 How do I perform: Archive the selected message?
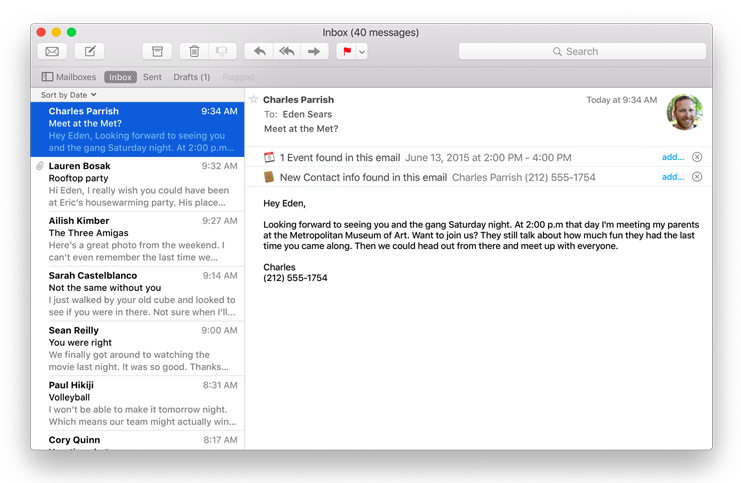click(155, 51)
